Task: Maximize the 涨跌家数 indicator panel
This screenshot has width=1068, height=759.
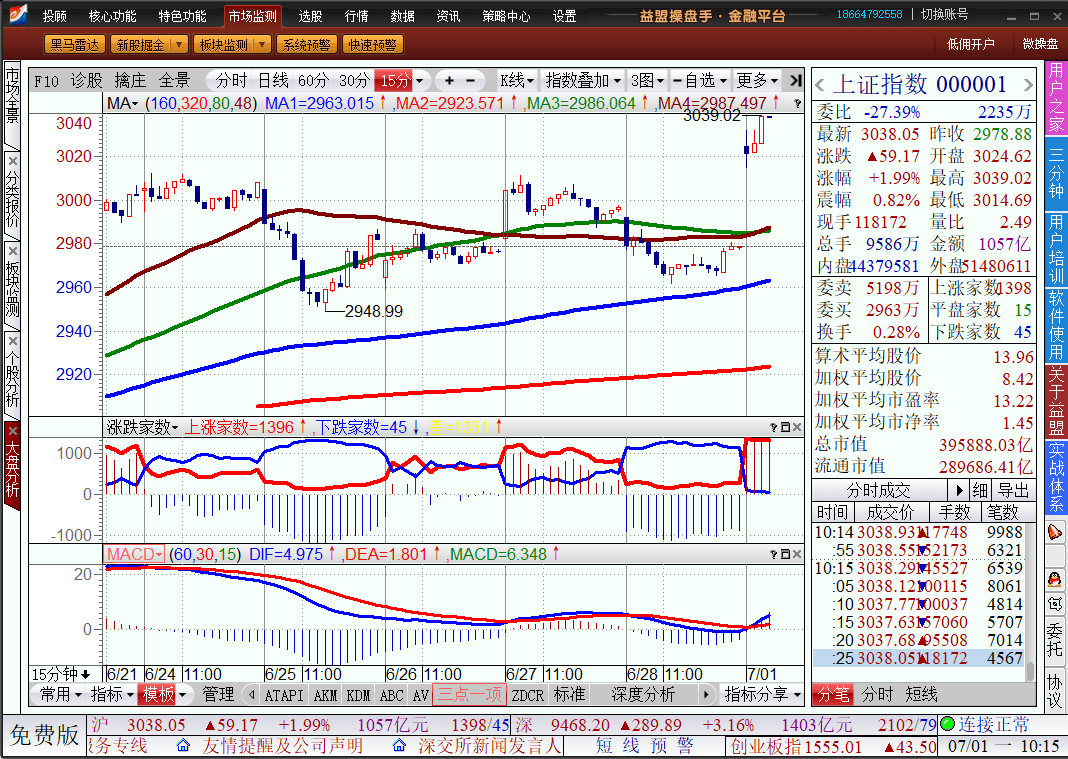Action: (x=785, y=427)
